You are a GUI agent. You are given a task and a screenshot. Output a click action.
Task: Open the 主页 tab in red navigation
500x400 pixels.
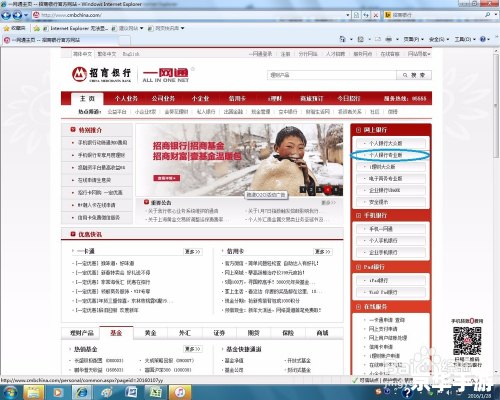87,99
